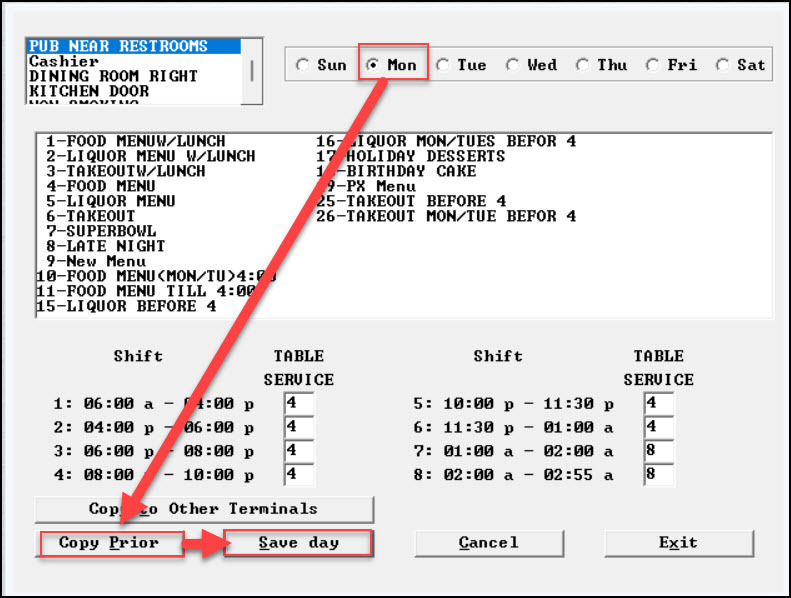Click Shift 8 table service field
This screenshot has height=598, width=791.
(658, 475)
